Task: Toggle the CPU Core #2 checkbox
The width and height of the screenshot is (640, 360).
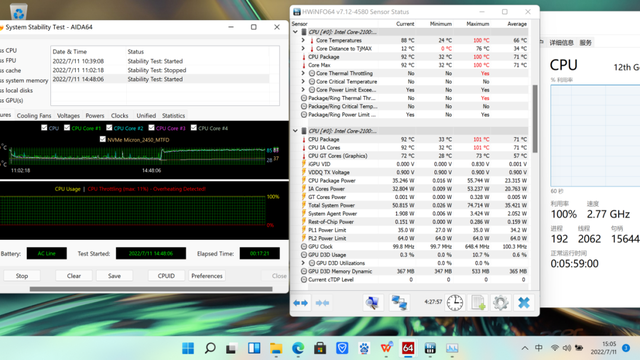Action: tap(109, 128)
